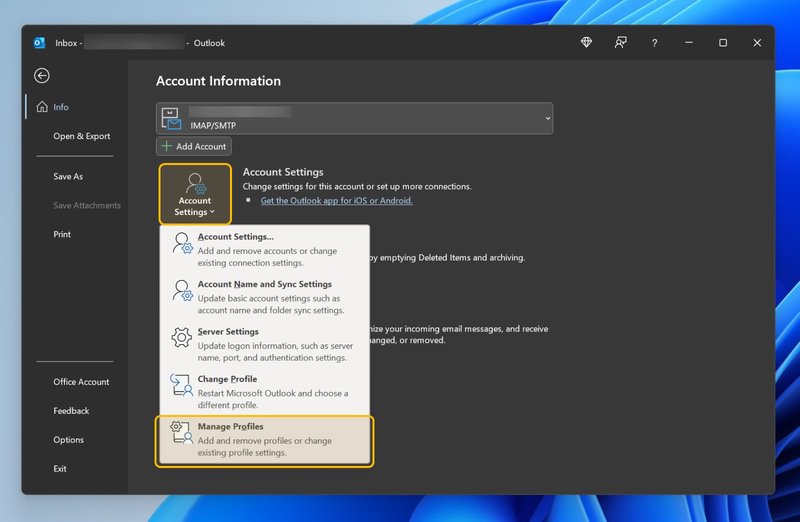The image size is (800, 522).
Task: Click the Account Settings section title
Action: [283, 172]
